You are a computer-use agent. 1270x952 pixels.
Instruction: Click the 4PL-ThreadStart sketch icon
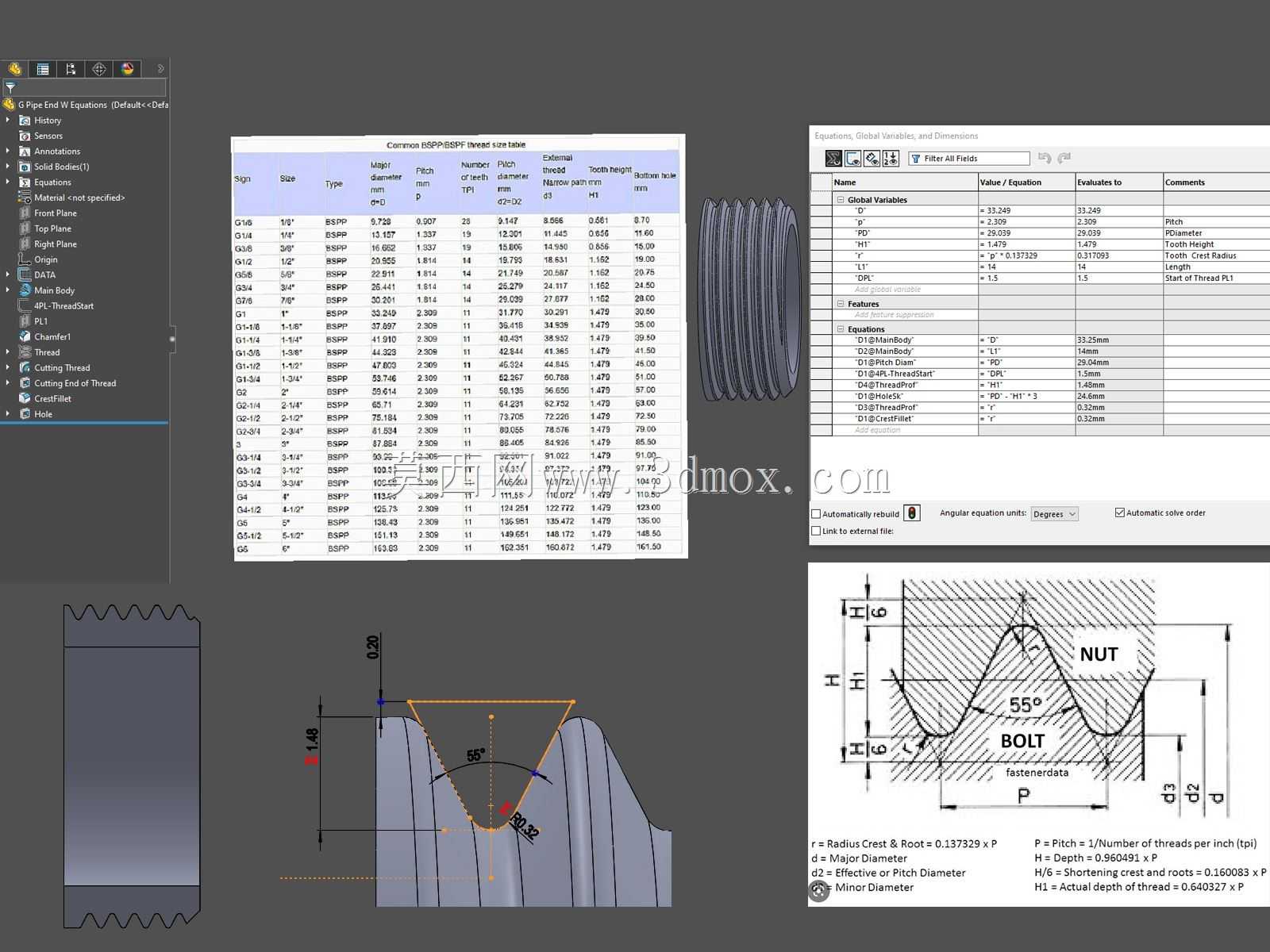click(25, 305)
